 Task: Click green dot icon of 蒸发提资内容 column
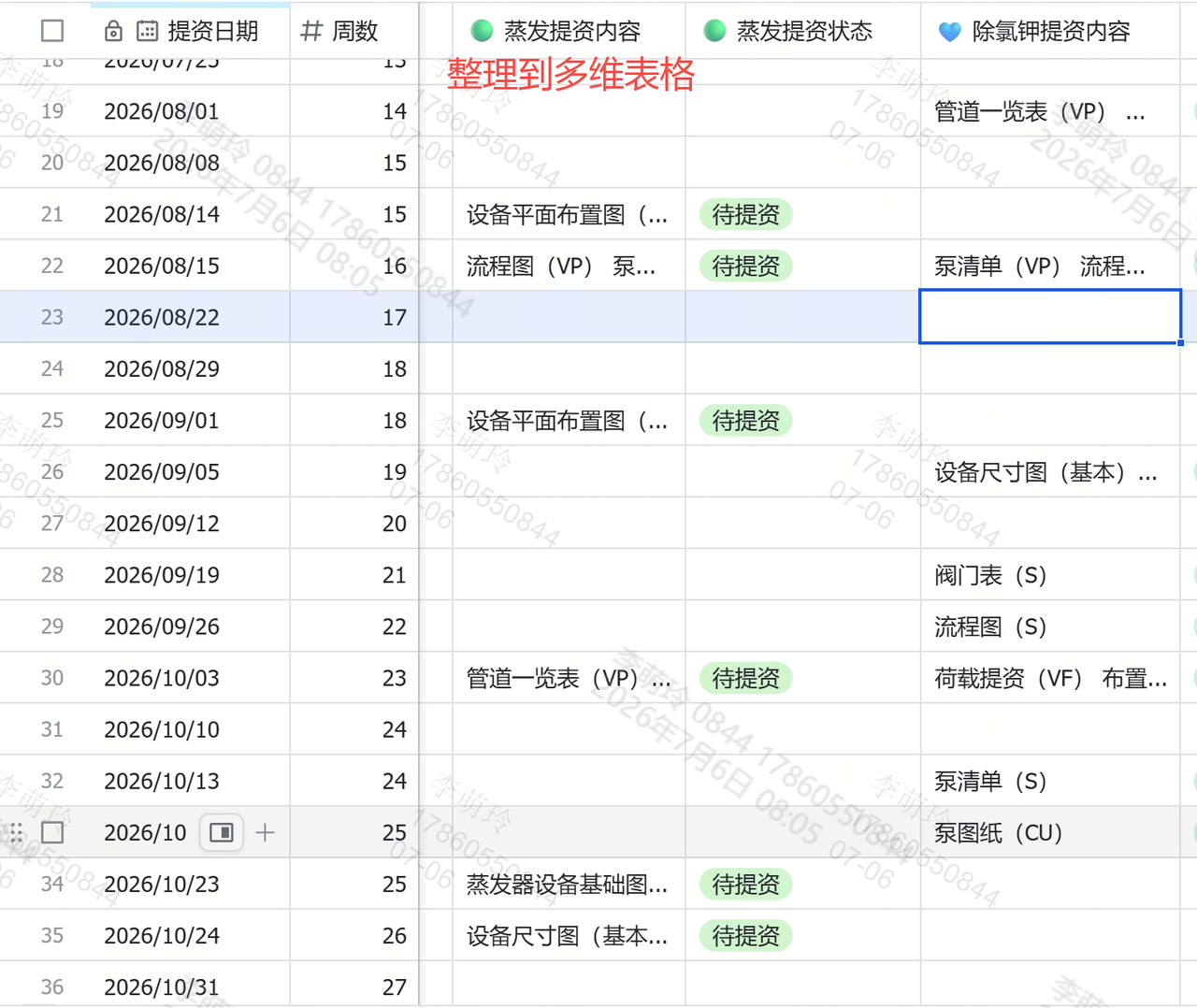(482, 31)
